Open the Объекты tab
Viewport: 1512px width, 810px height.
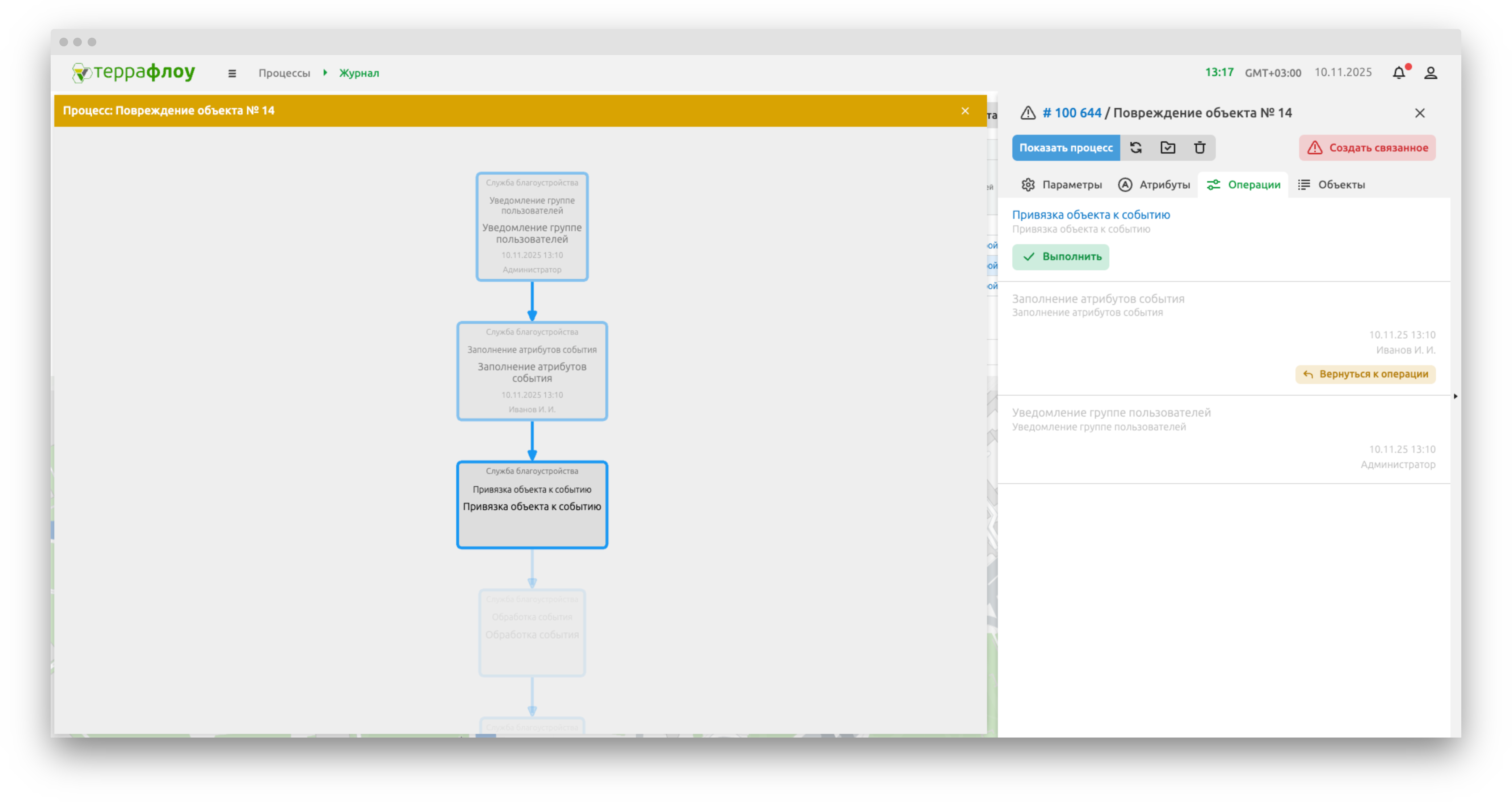click(x=1331, y=184)
